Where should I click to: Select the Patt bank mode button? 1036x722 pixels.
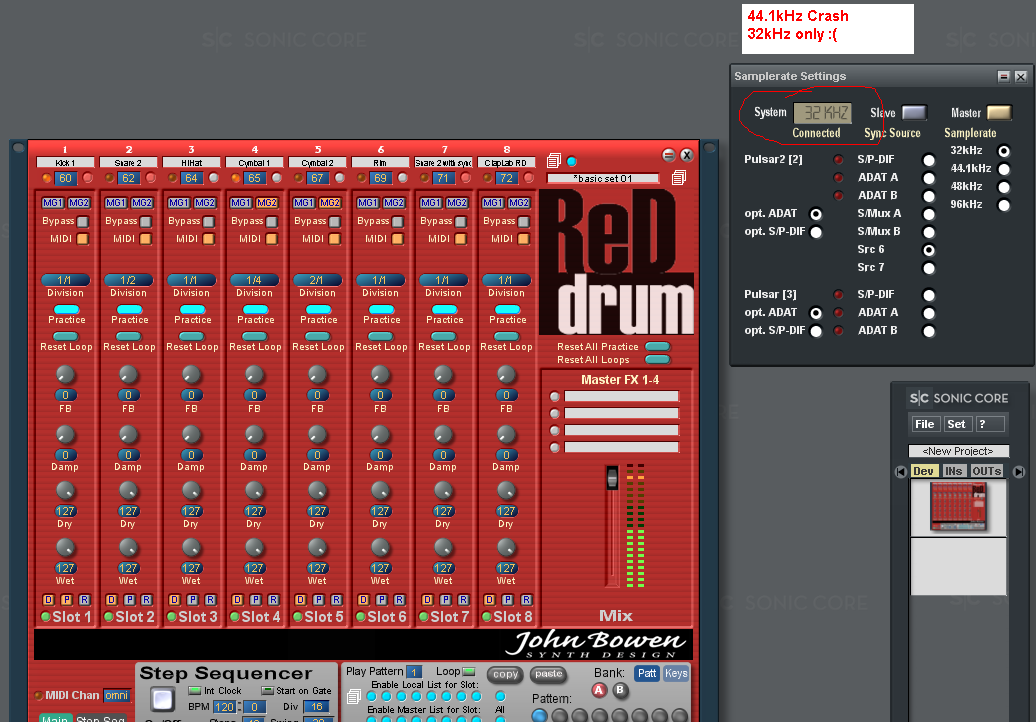pyautogui.click(x=647, y=673)
